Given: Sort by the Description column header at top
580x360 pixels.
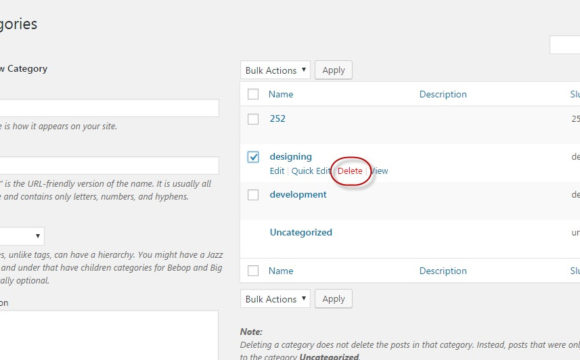Looking at the screenshot, I should tap(443, 94).
